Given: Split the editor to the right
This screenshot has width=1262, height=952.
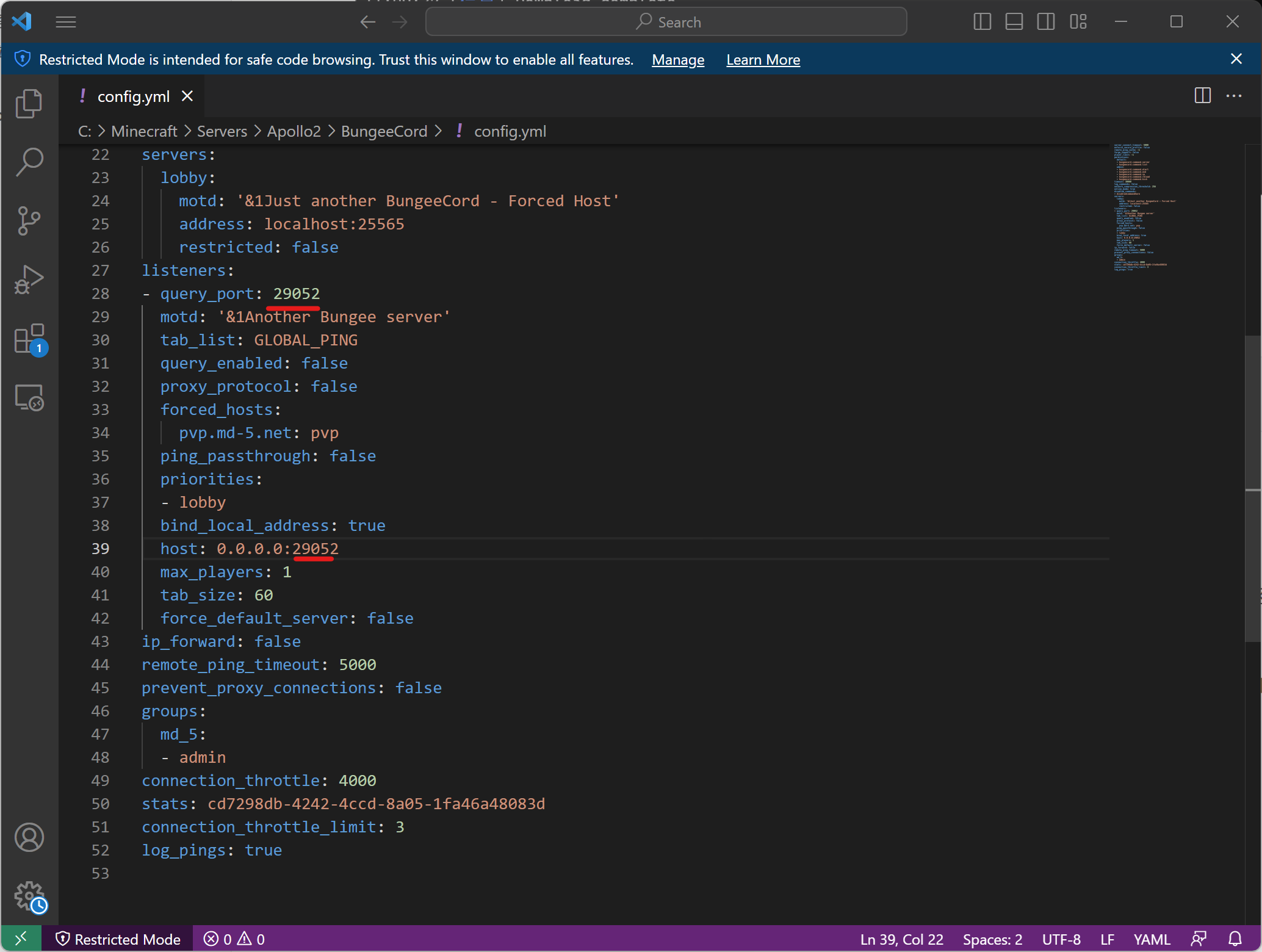Looking at the screenshot, I should pos(1202,96).
